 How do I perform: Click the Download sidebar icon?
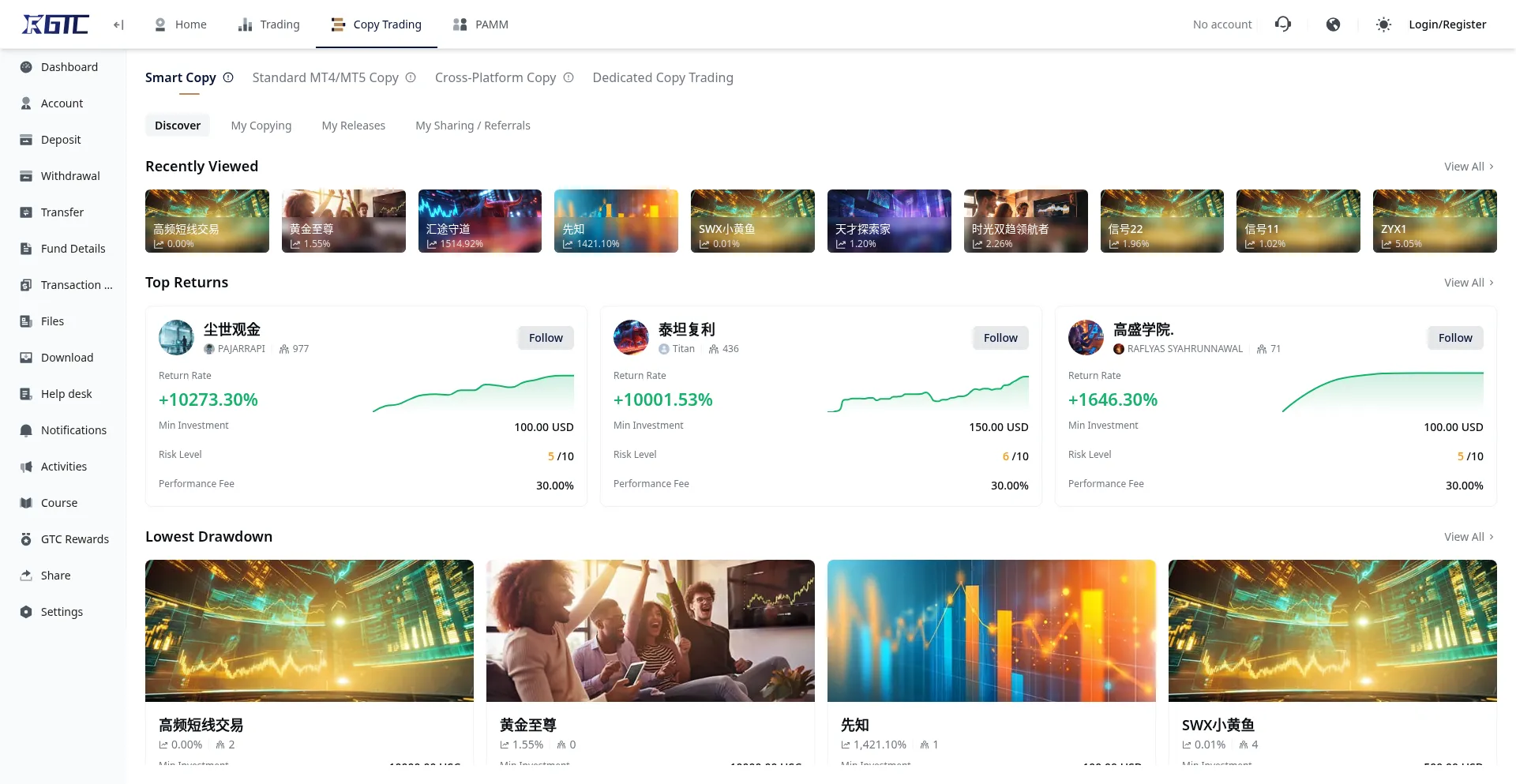26,358
